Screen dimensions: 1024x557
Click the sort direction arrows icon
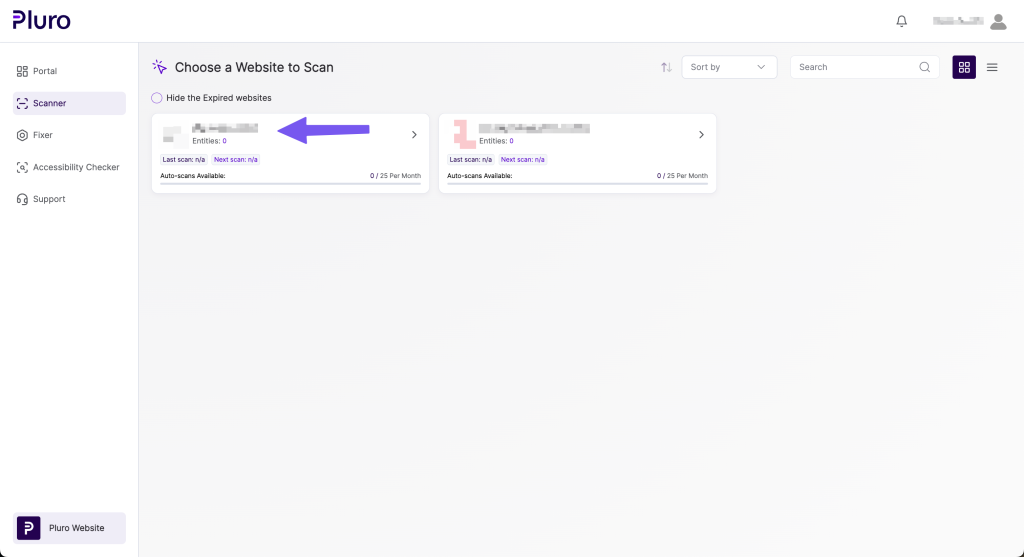pos(666,67)
